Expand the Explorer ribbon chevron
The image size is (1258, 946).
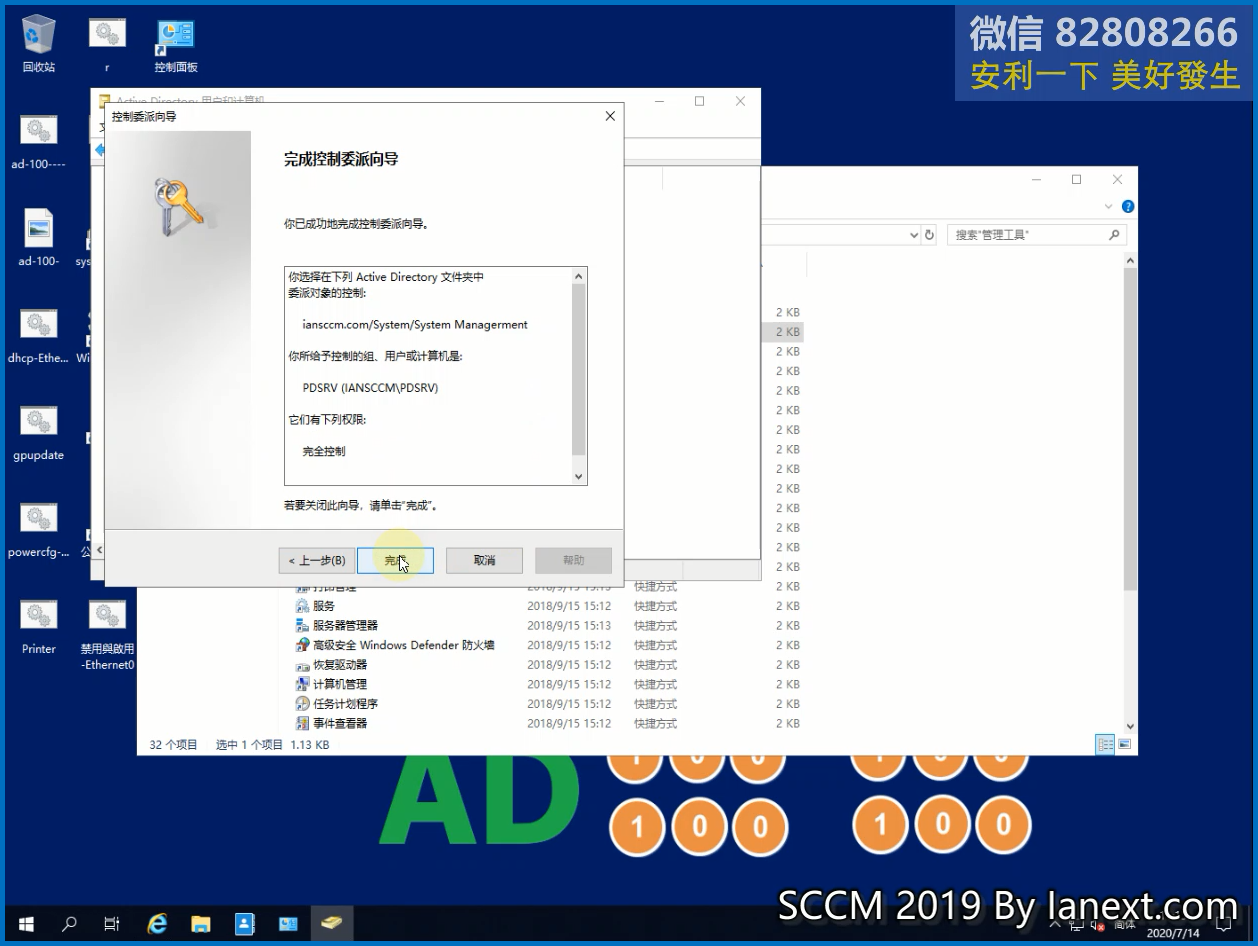pyautogui.click(x=1108, y=207)
